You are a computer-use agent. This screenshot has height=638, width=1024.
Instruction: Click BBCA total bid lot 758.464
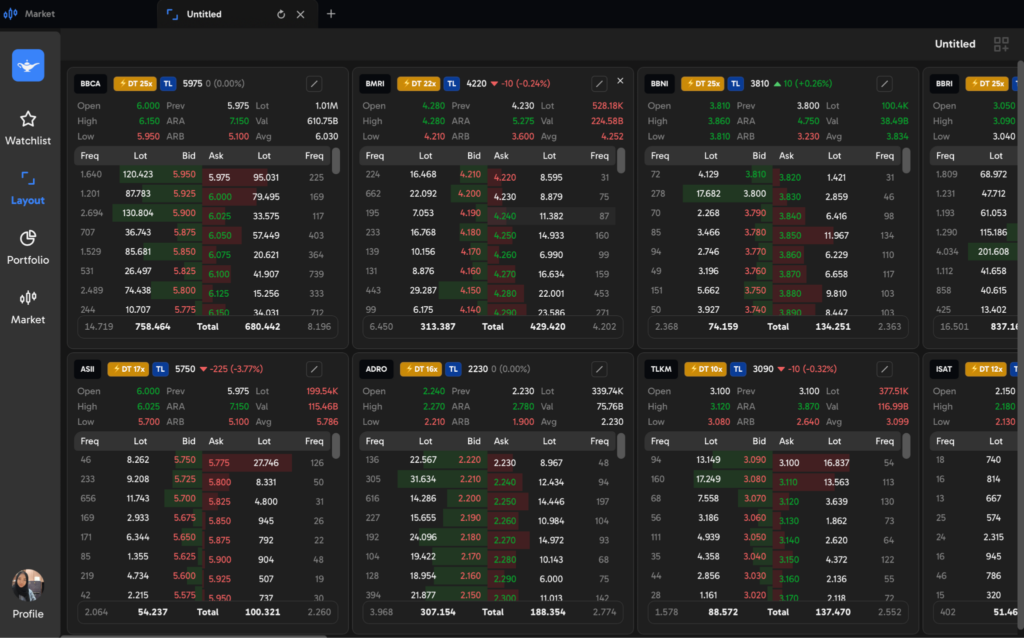point(153,327)
